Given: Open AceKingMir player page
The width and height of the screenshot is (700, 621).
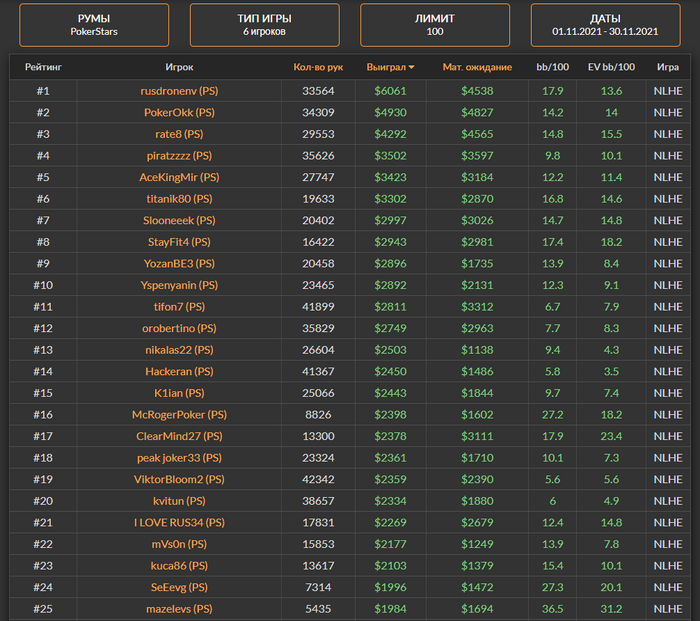Looking at the screenshot, I should point(179,177).
